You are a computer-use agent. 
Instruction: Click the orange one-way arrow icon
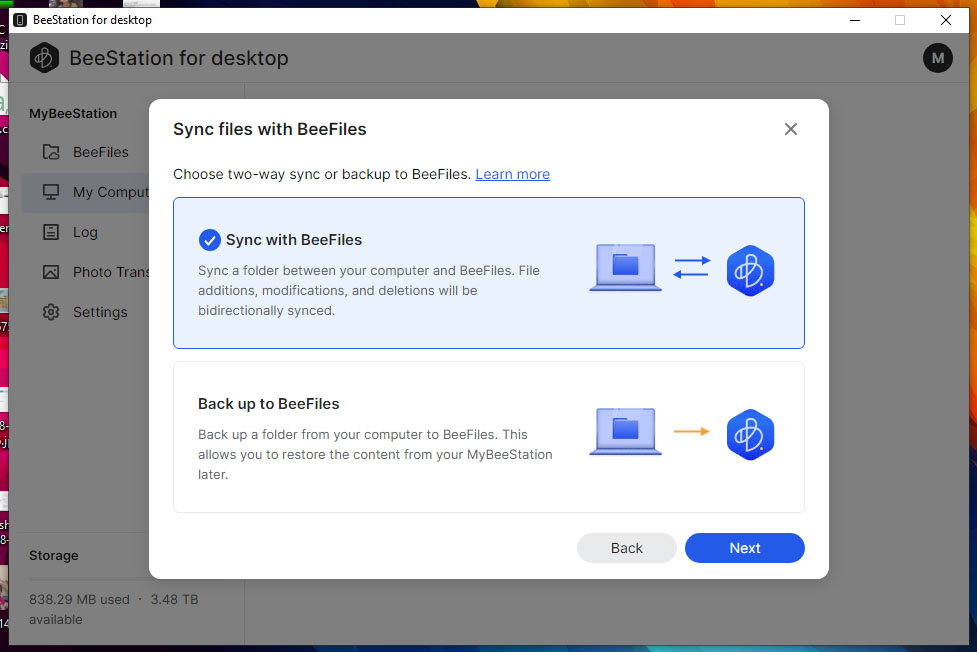691,432
